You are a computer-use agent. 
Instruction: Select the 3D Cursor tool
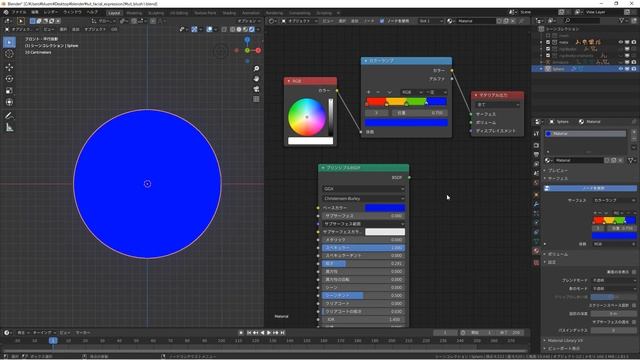[9, 53]
